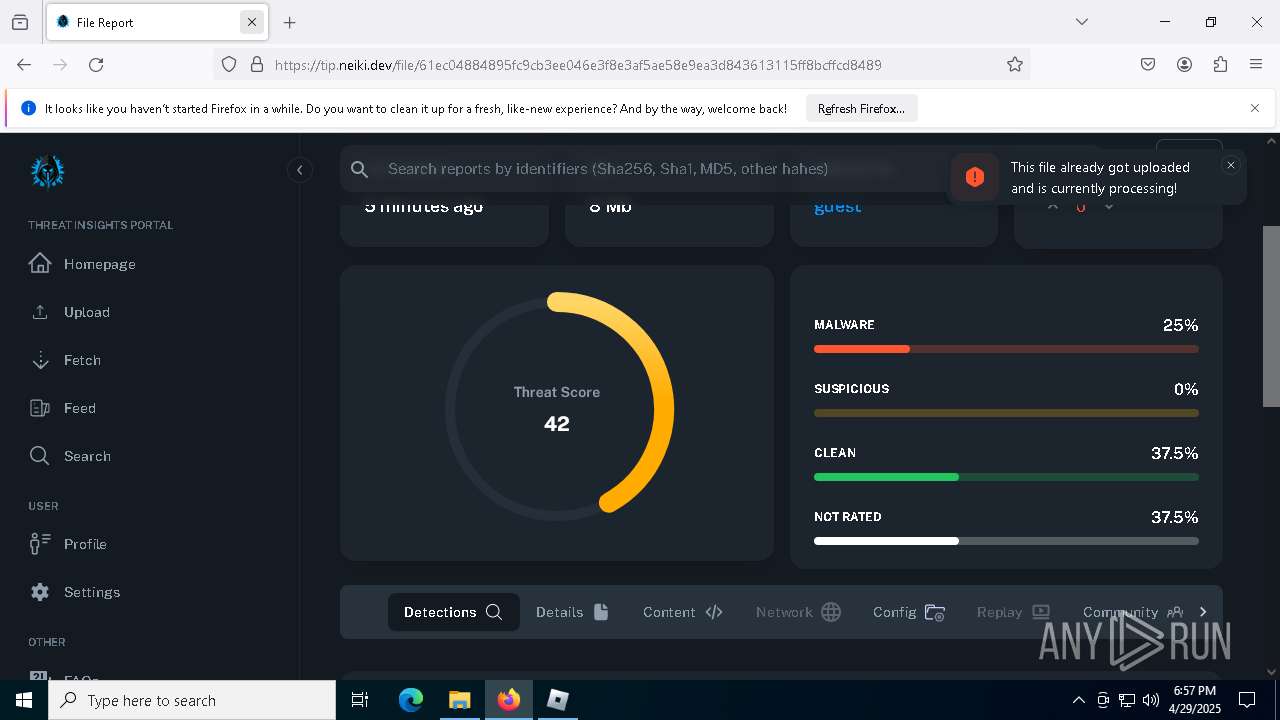Click the tracking protection shield icon
This screenshot has width=1280, height=720.
click(x=229, y=64)
